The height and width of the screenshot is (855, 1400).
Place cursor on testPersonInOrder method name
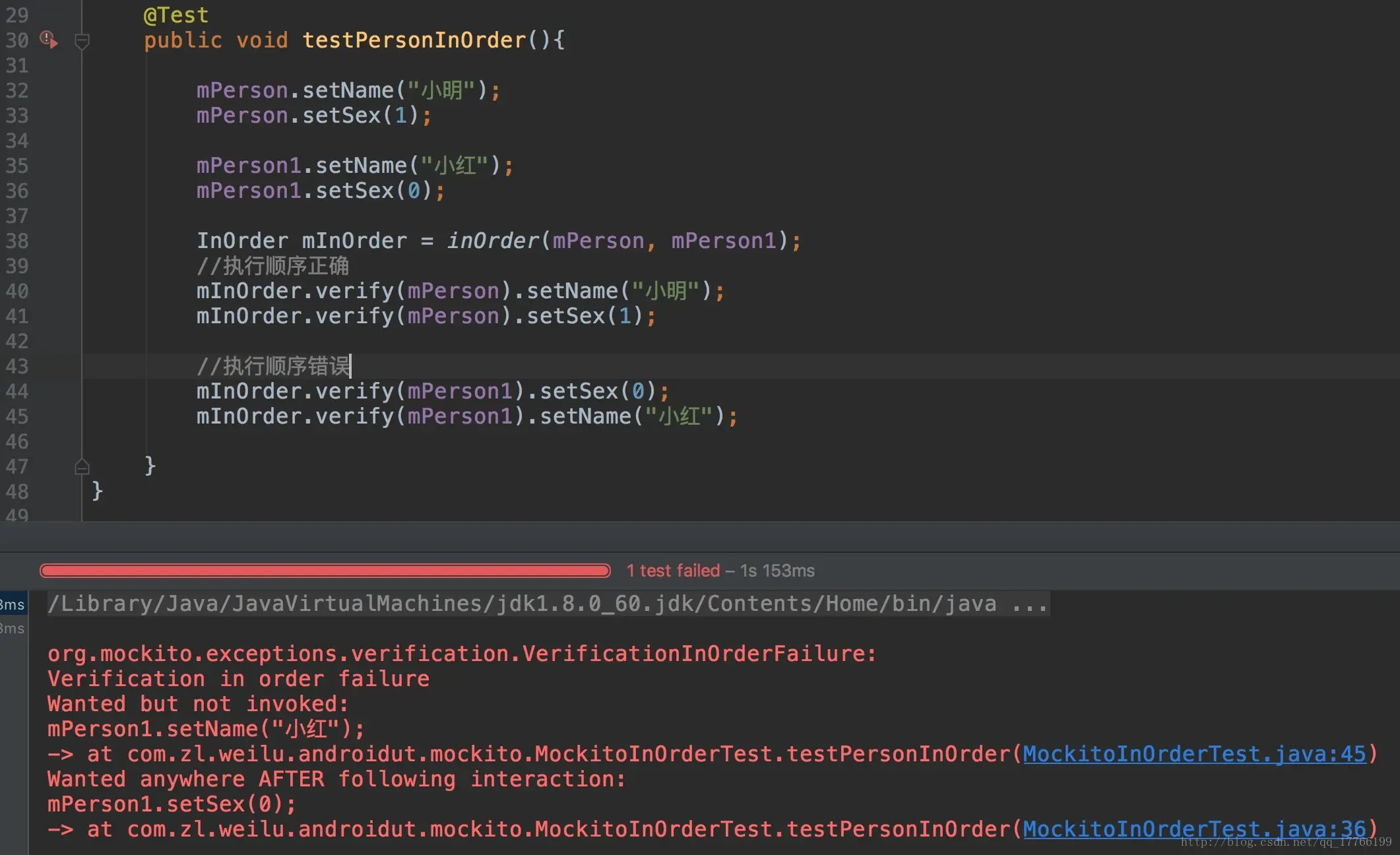pyautogui.click(x=414, y=40)
